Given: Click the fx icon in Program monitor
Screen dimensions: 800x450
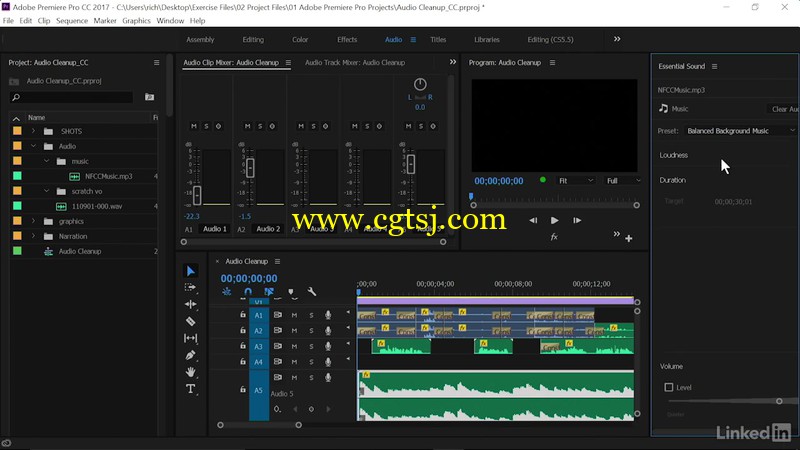Looking at the screenshot, I should pyautogui.click(x=554, y=237).
